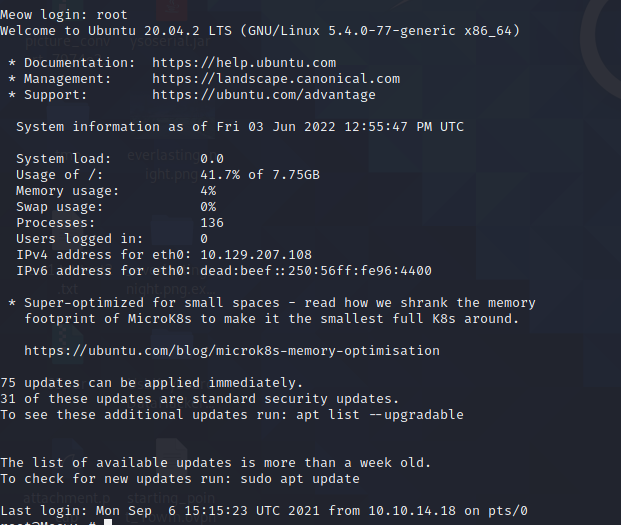Click the Memory usage value 4%

[208, 191]
